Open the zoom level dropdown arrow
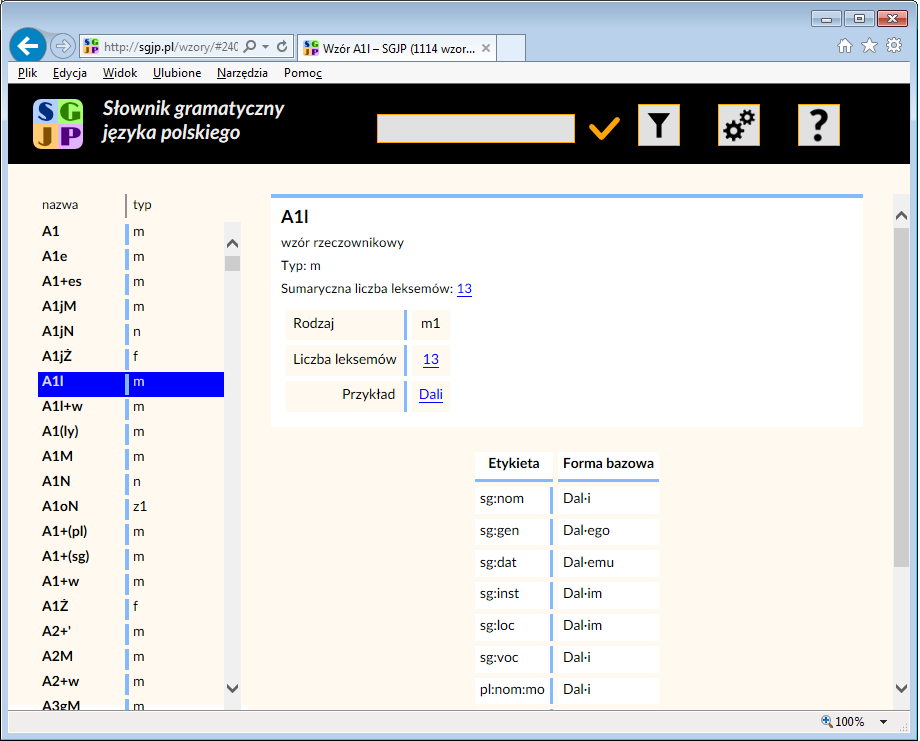Screen dimensions: 920x741 (x=883, y=722)
